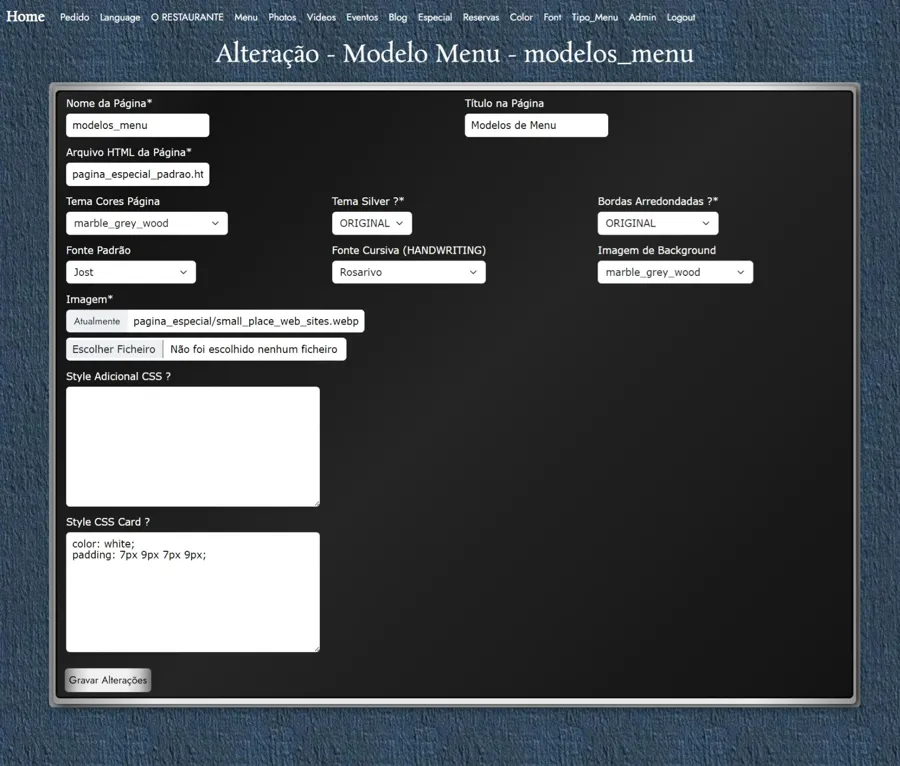Click the Título na Página field

click(x=535, y=125)
